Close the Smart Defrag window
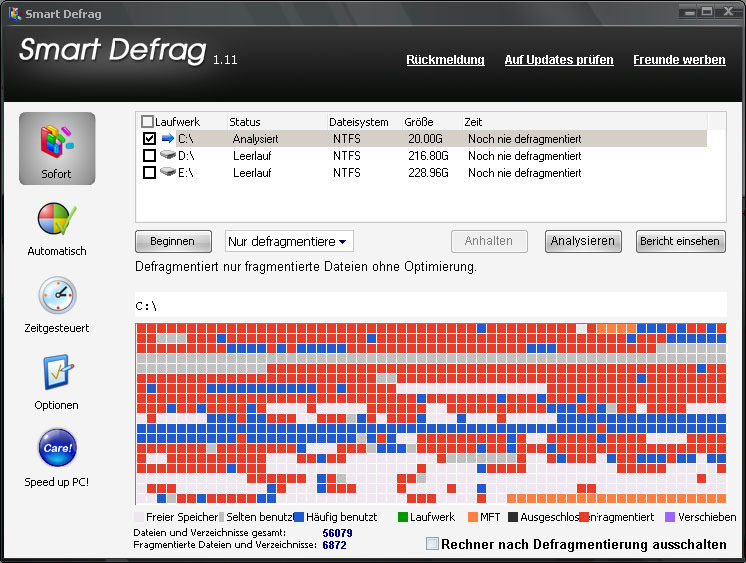The image size is (746, 563). tap(728, 11)
